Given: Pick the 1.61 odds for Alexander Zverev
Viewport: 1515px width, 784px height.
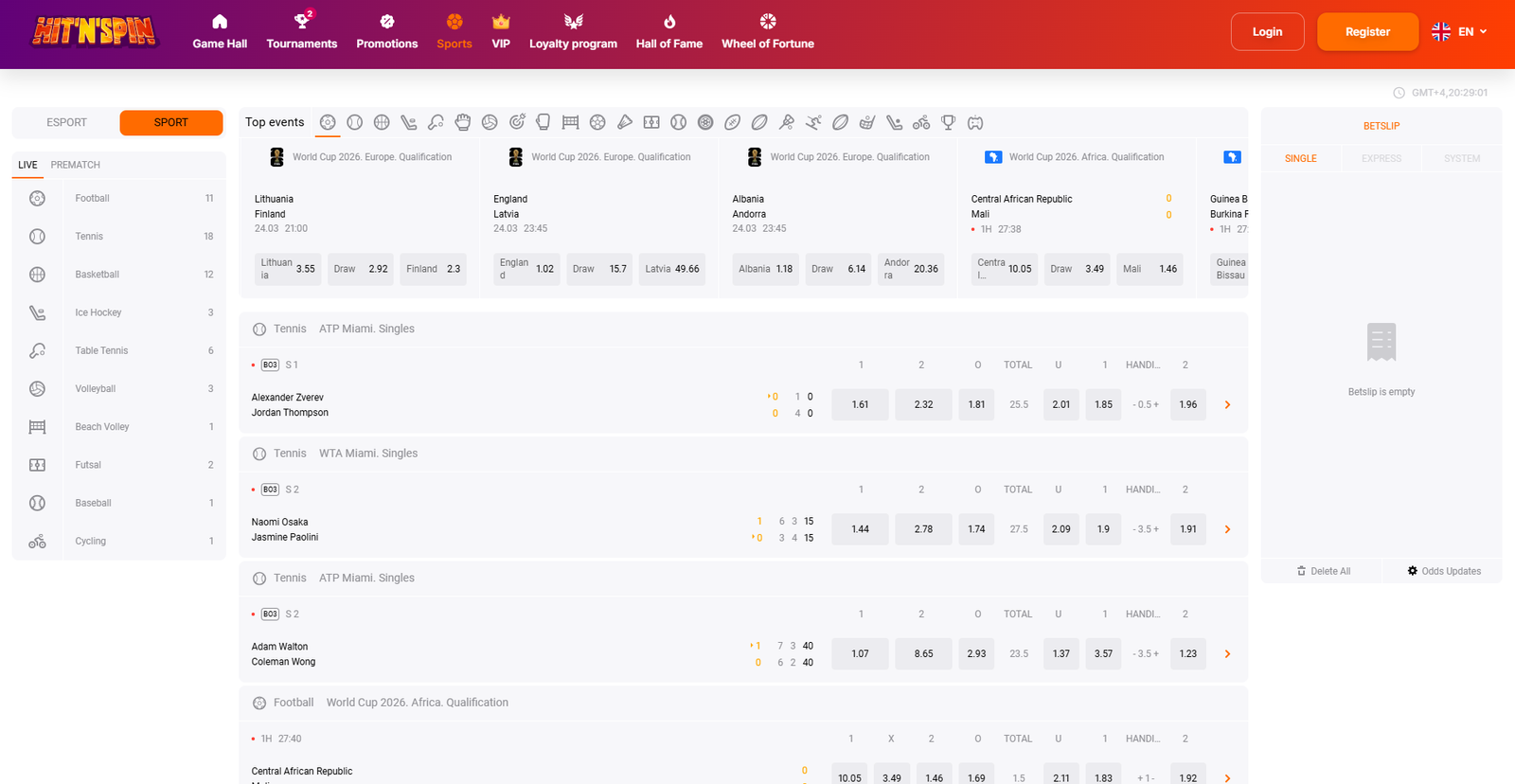Looking at the screenshot, I should coord(860,404).
